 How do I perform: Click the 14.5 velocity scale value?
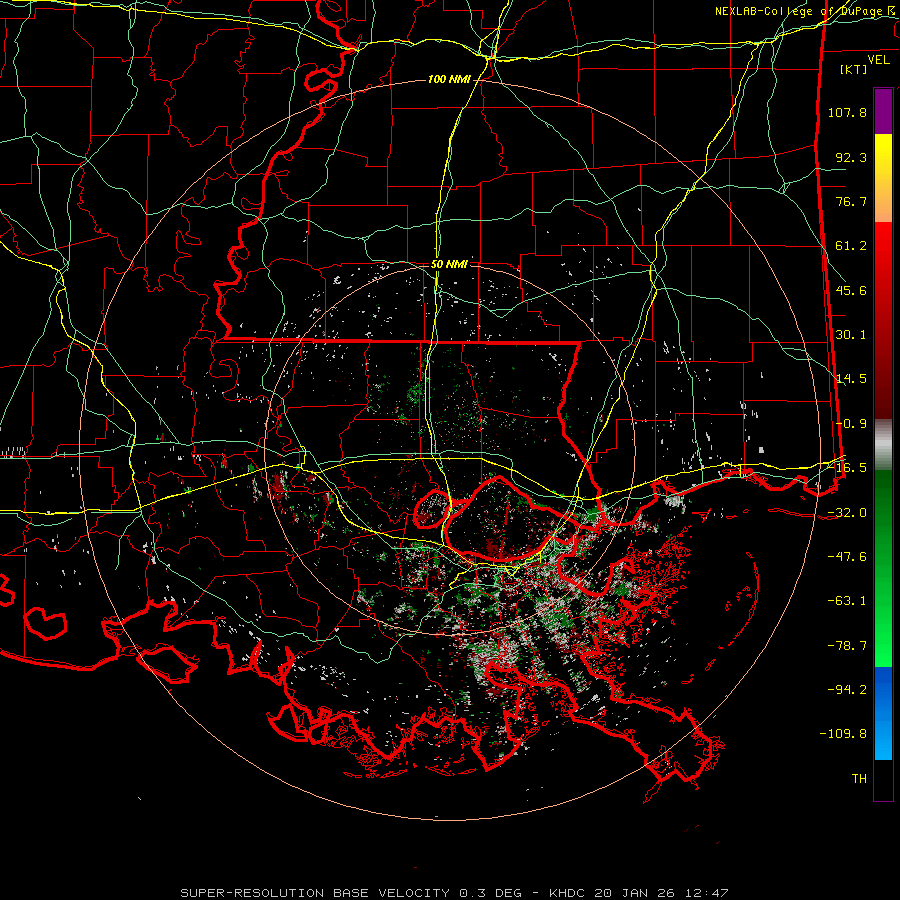tap(851, 379)
